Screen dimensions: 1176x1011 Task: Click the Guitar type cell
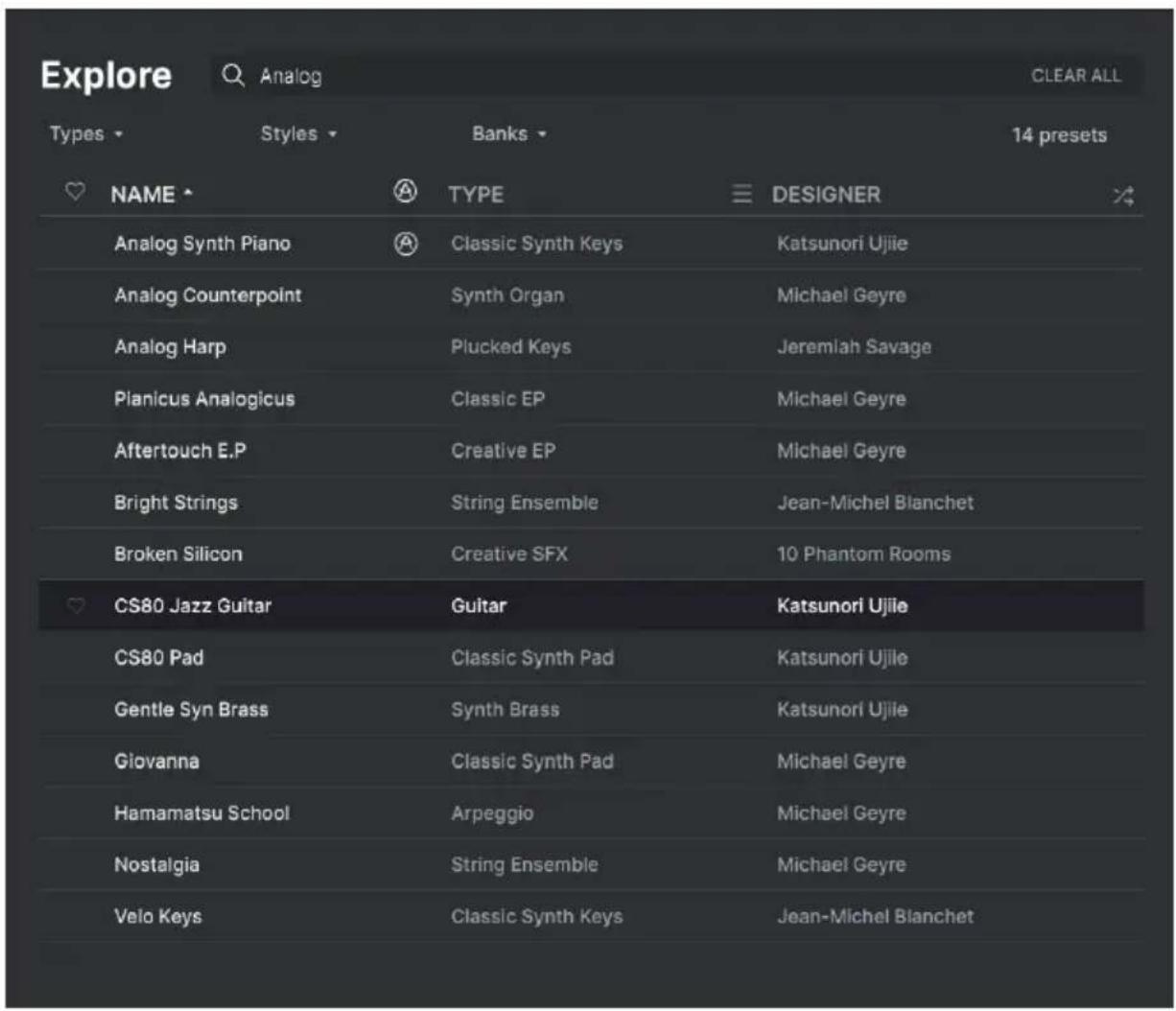479,606
